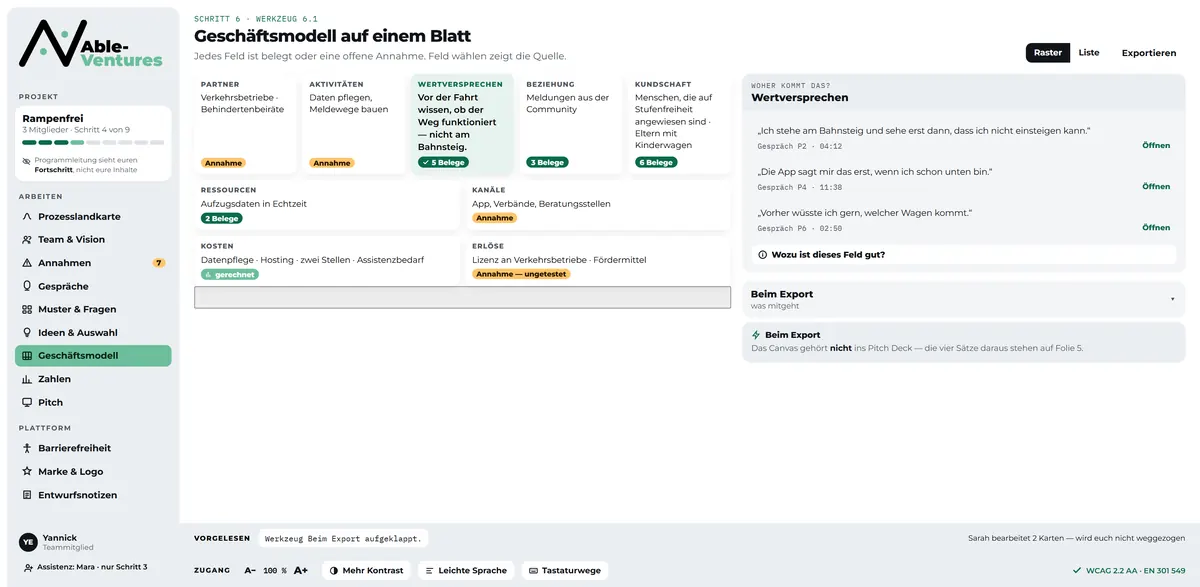This screenshot has height=587, width=1200.
Task: Click the Team & Vision people icon
Action: tap(28, 239)
